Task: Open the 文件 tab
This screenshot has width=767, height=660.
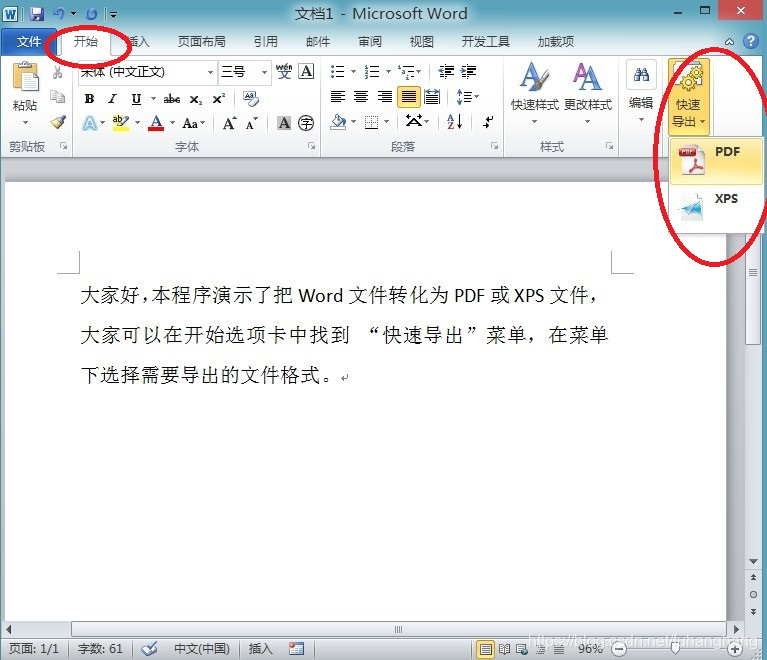Action: click(29, 42)
